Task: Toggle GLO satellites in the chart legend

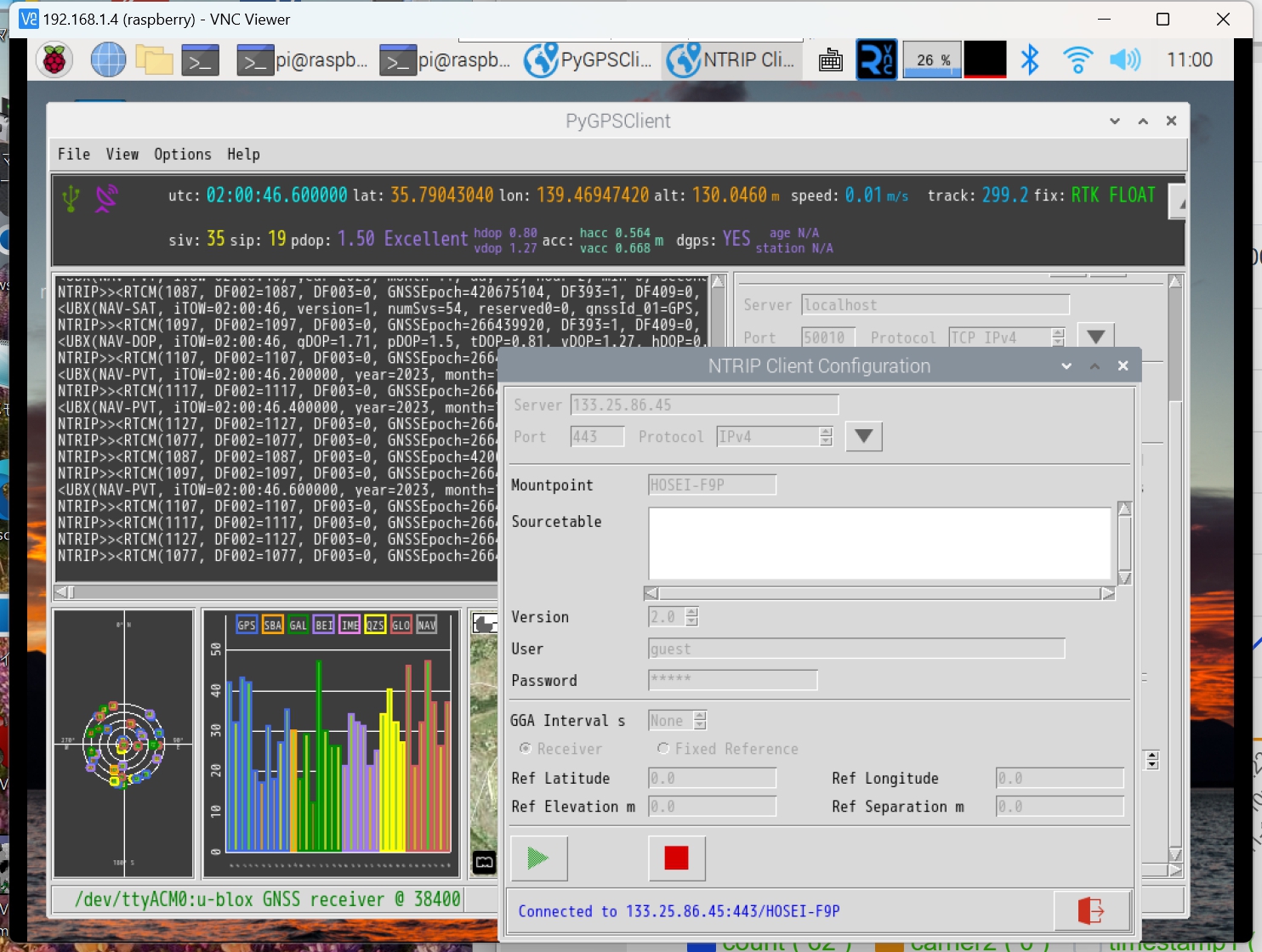Action: click(x=401, y=624)
